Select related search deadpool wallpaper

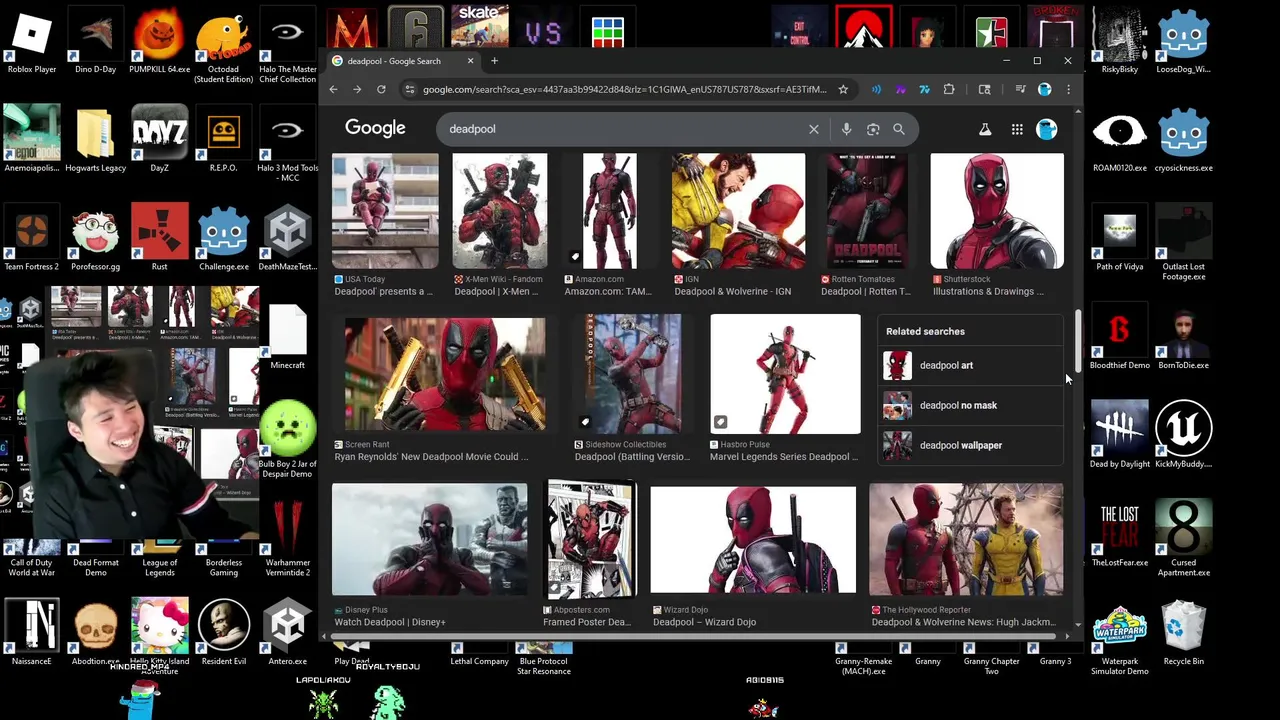[x=970, y=445]
